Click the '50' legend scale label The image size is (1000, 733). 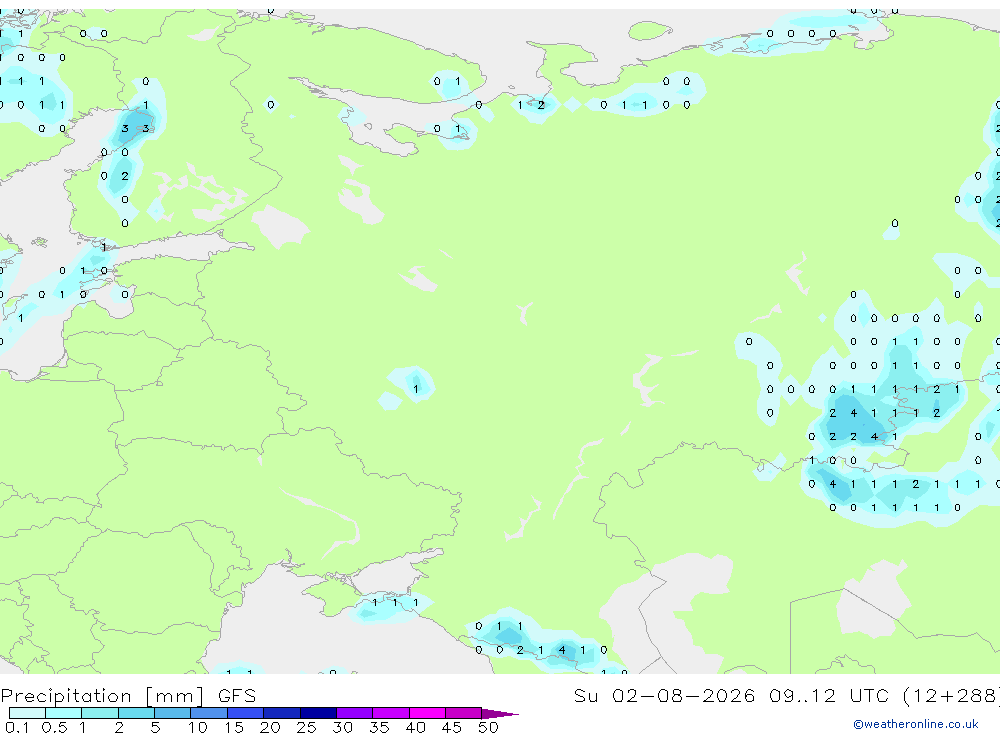[489, 727]
